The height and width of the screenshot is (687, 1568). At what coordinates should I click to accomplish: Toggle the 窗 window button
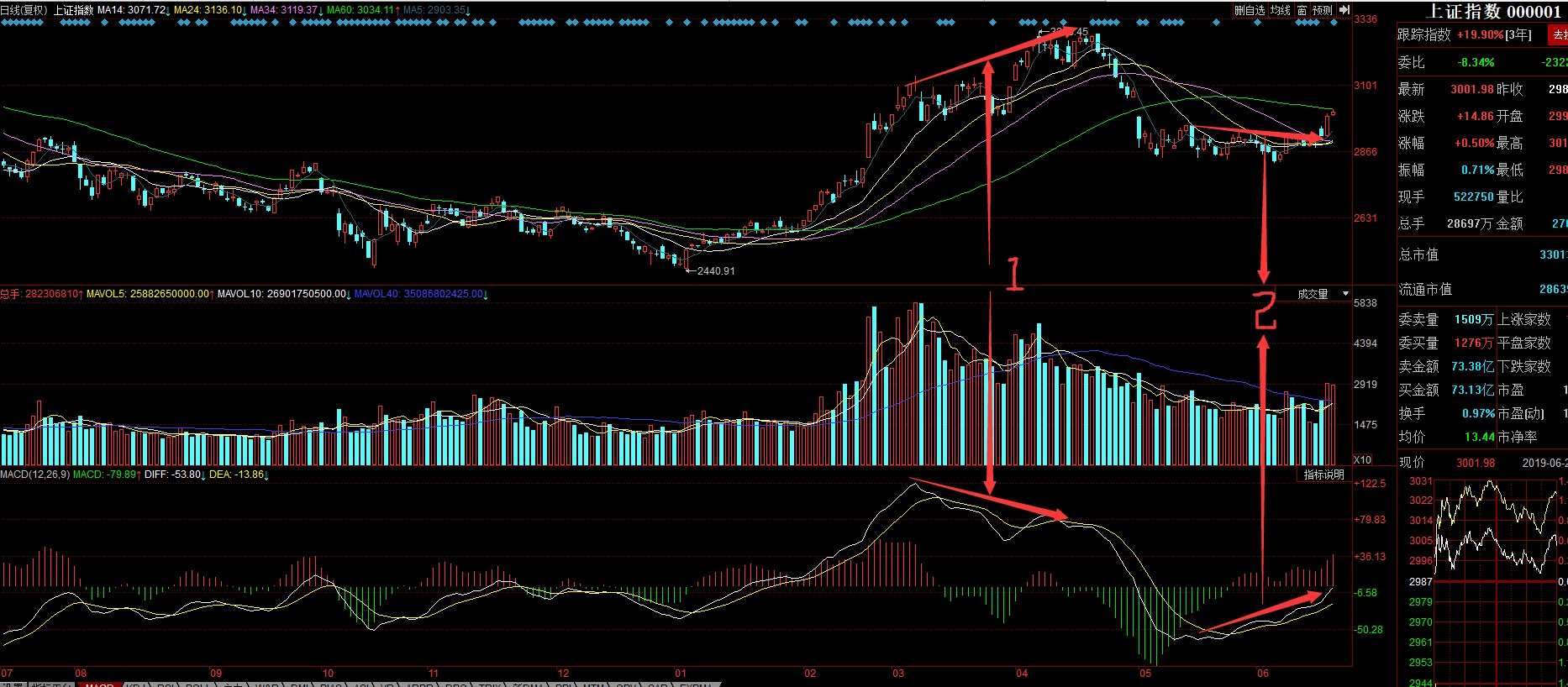pyautogui.click(x=1302, y=10)
